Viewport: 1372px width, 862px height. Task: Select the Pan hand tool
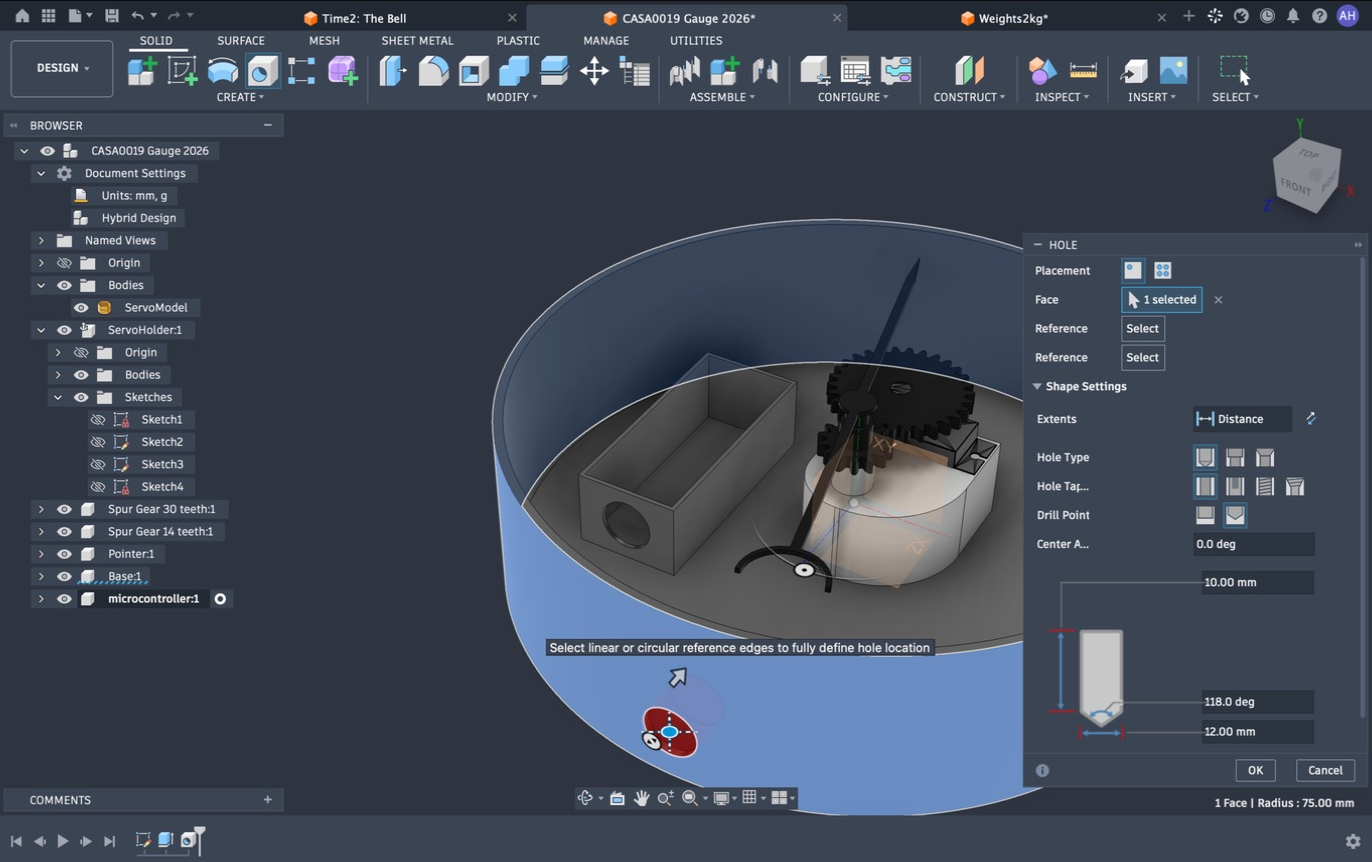pos(641,798)
